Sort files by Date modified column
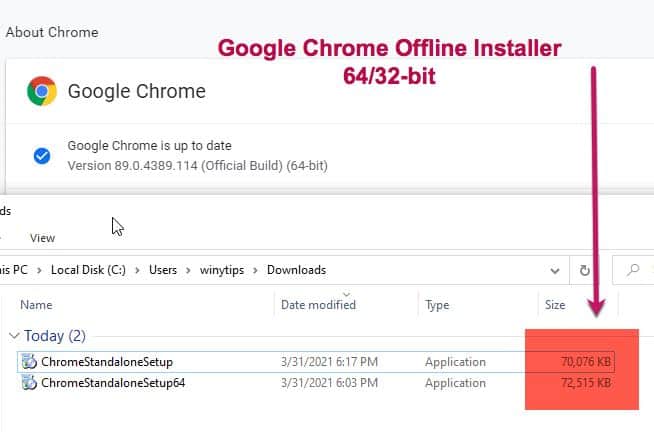 point(318,305)
